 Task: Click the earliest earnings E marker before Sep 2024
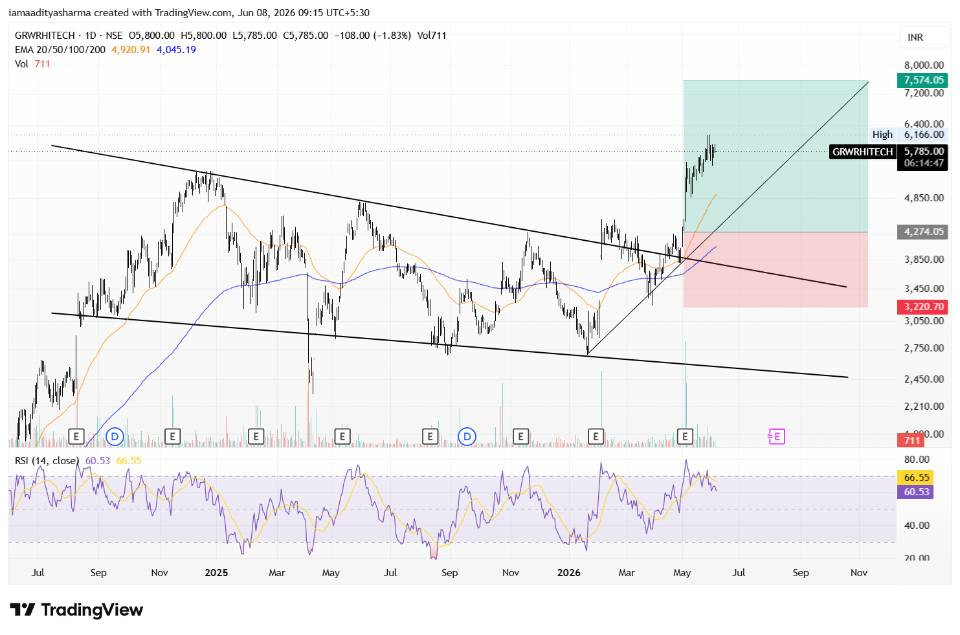click(x=76, y=436)
